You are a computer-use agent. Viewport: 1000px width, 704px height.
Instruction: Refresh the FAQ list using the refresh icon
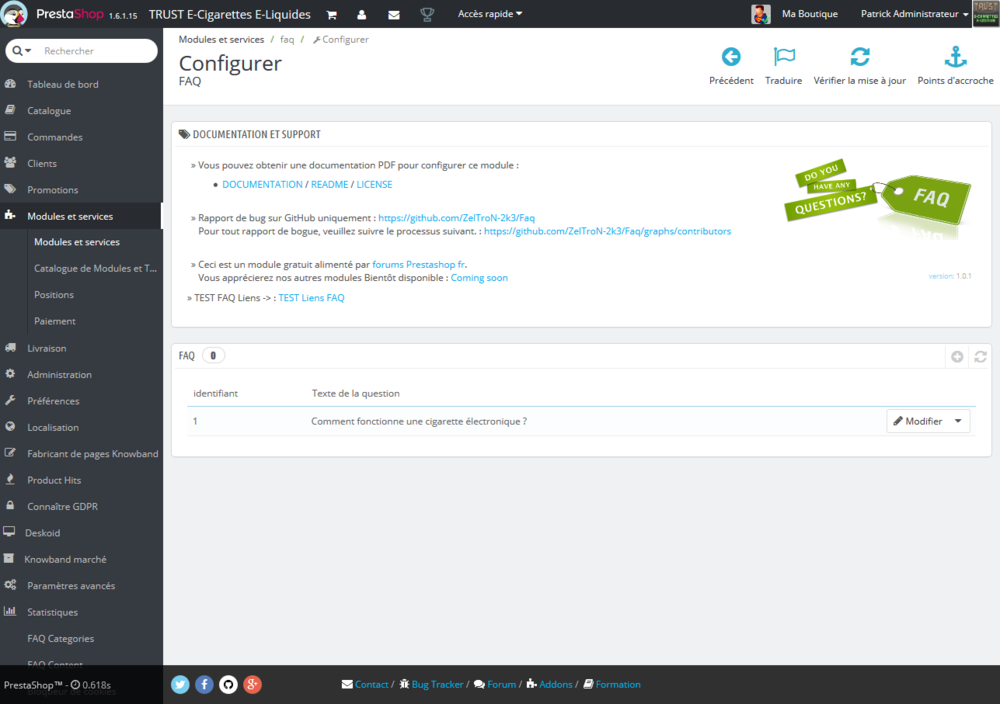pos(980,355)
